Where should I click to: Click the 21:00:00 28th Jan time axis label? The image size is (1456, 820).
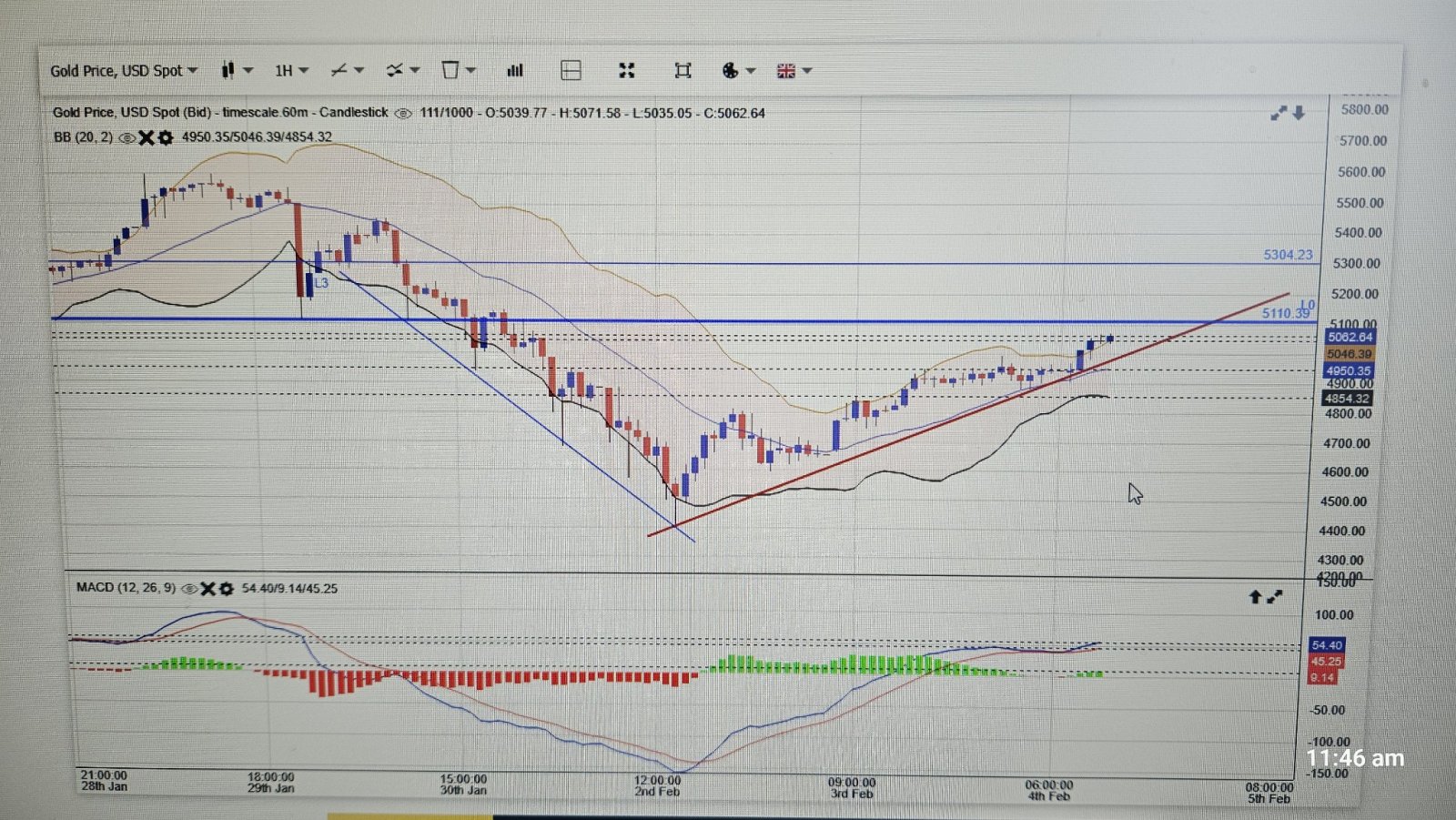[x=104, y=781]
